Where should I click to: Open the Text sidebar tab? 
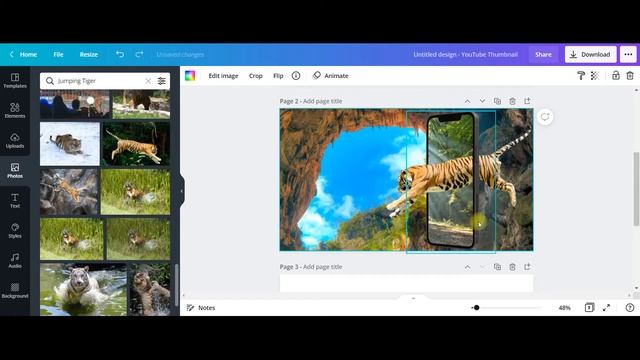[15, 200]
